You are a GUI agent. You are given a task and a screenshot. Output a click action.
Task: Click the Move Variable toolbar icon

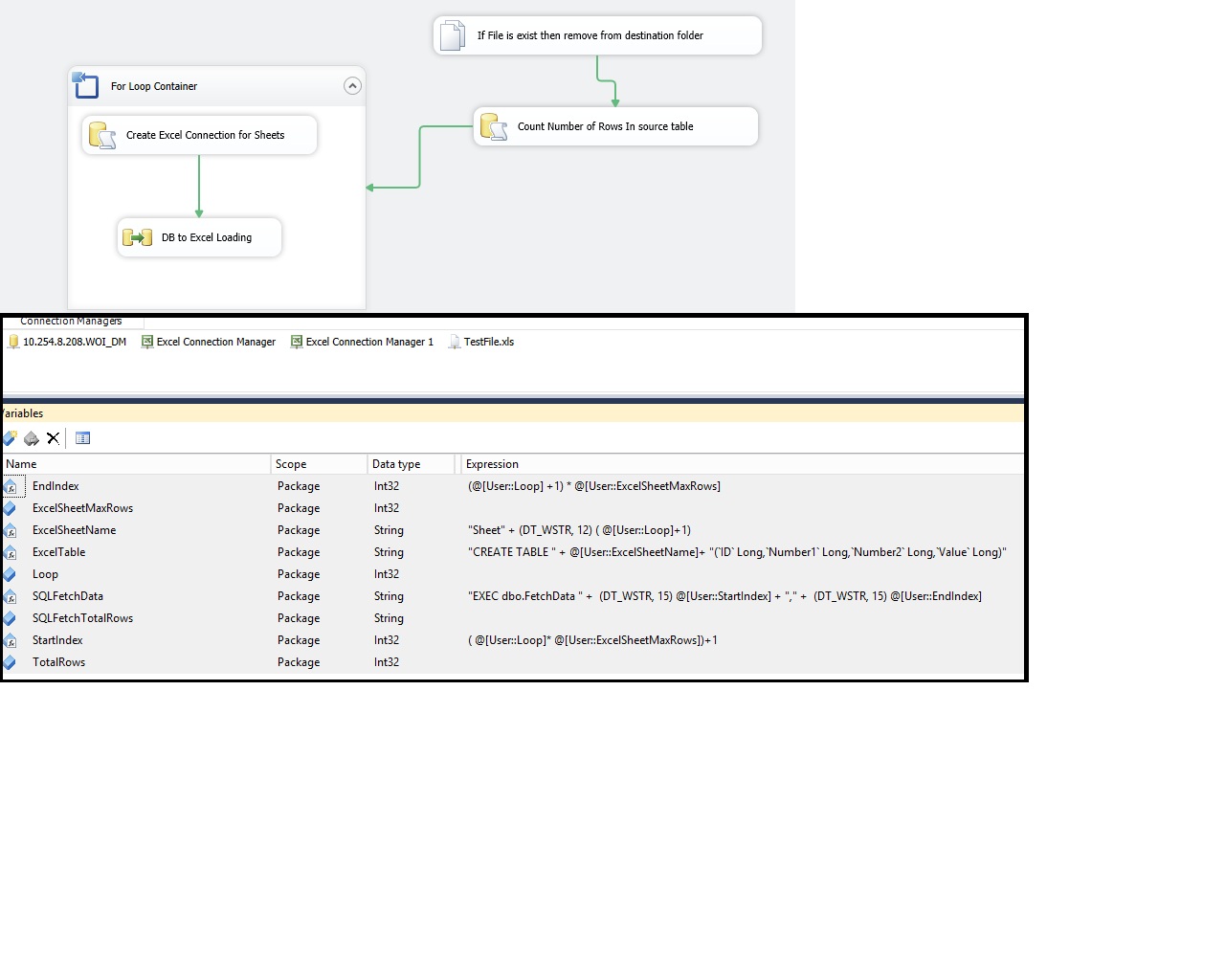click(32, 438)
